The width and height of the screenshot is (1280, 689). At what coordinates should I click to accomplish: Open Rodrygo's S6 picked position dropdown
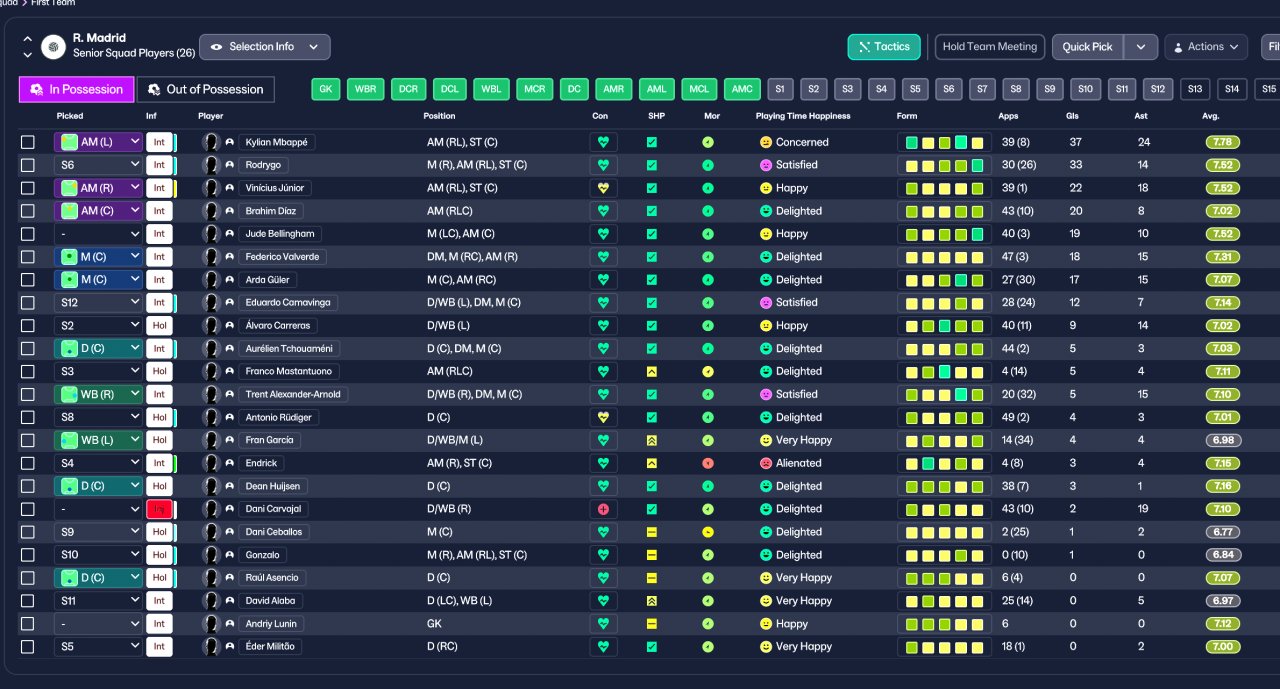coord(98,165)
